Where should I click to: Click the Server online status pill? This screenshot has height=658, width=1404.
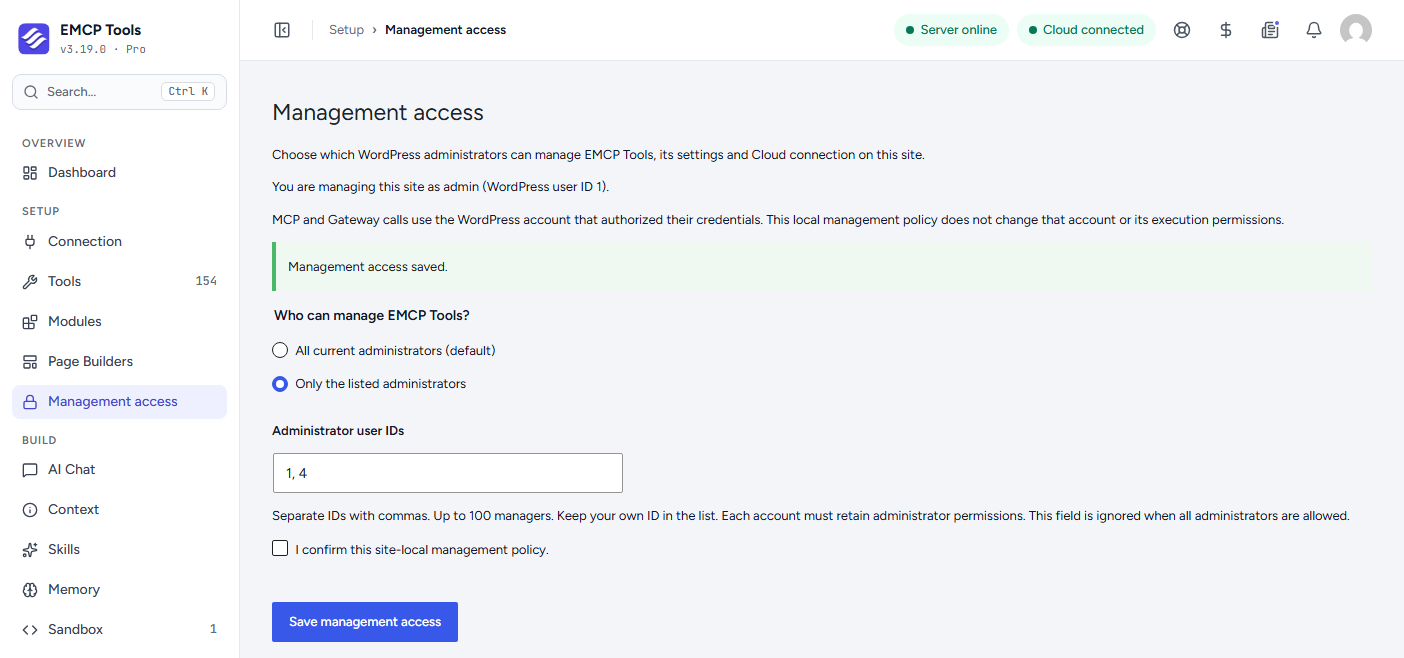pos(951,30)
